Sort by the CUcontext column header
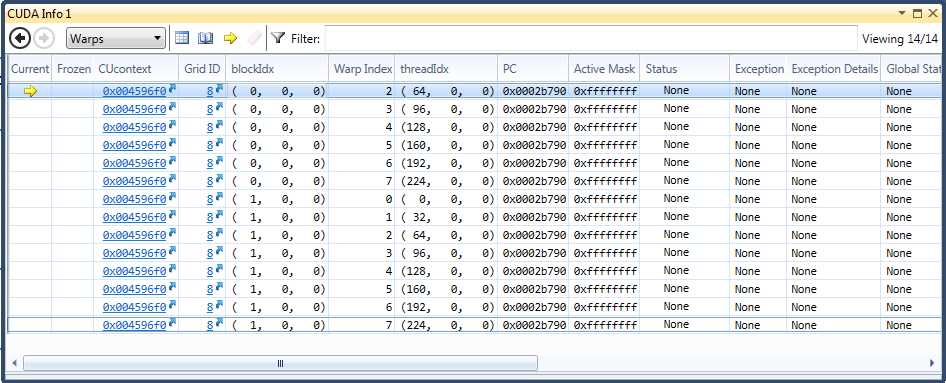946x383 pixels. click(x=137, y=69)
